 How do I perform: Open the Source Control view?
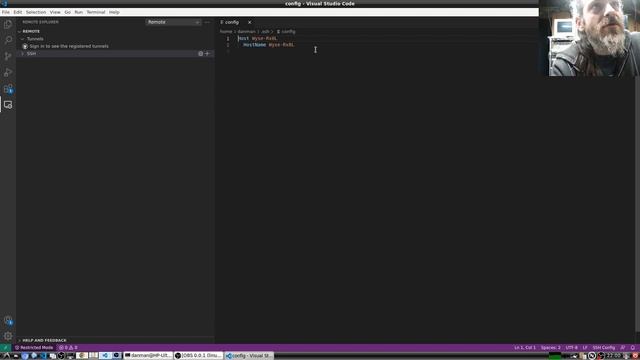[x=8, y=56]
